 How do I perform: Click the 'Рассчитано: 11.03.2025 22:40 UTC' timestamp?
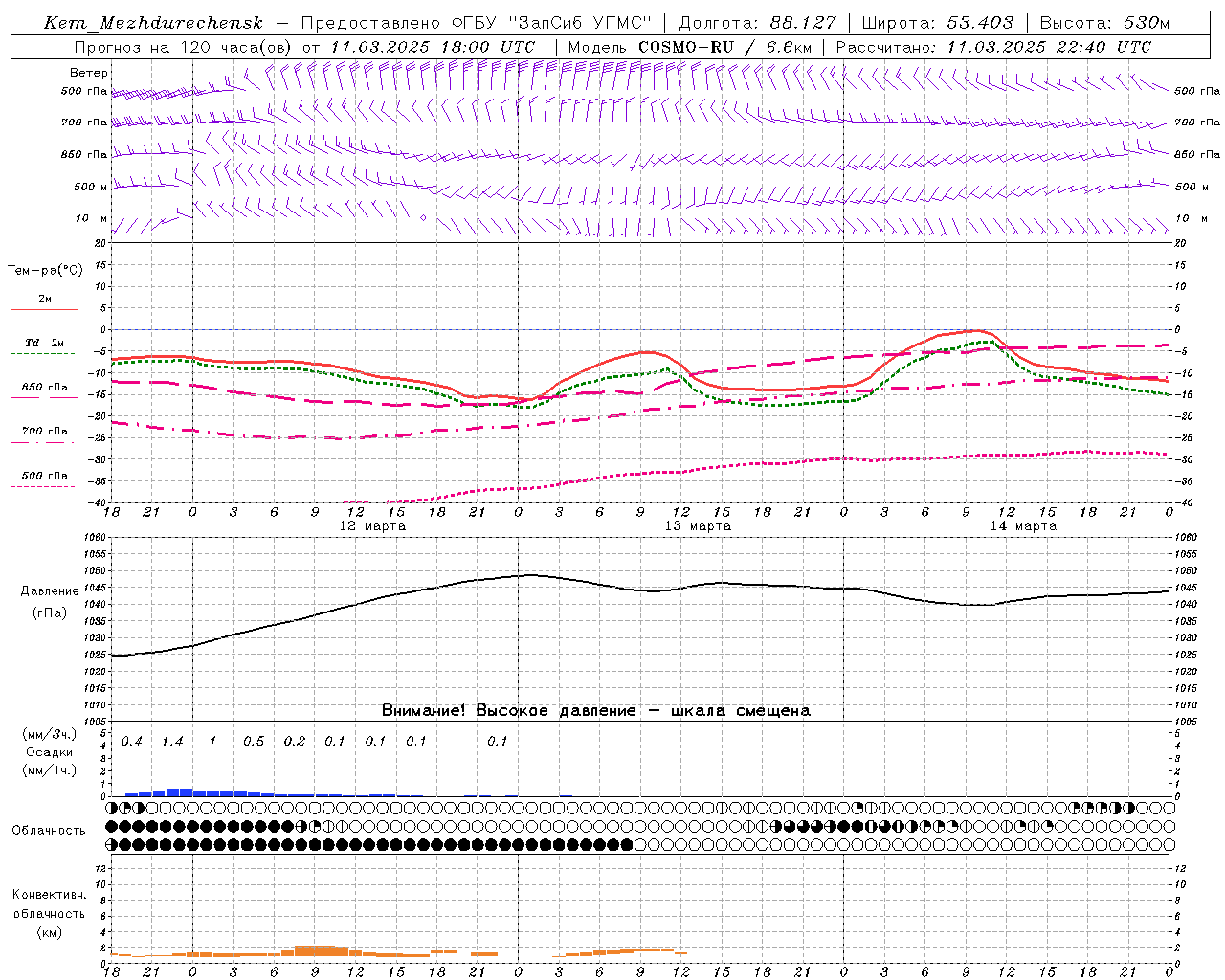993,47
